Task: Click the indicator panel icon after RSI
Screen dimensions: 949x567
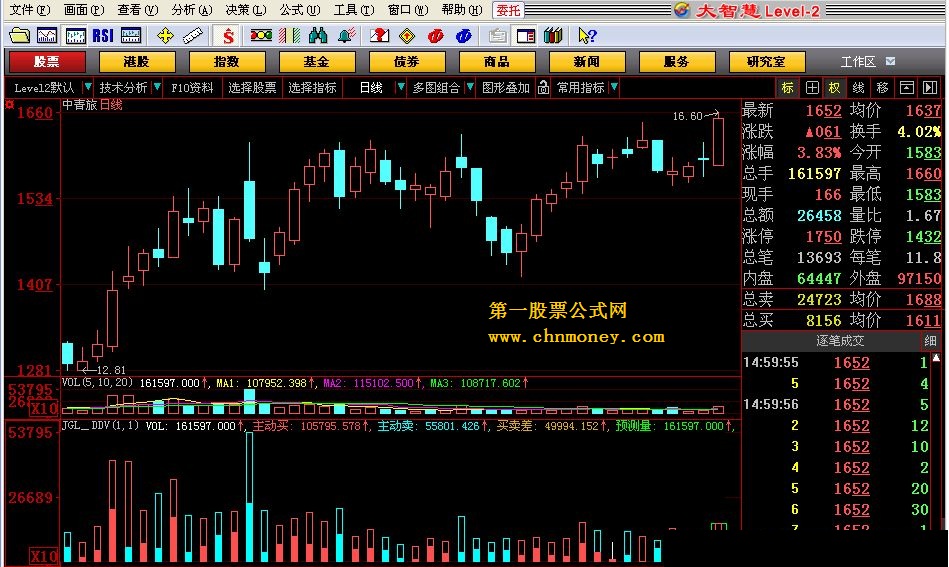Action: 131,36
